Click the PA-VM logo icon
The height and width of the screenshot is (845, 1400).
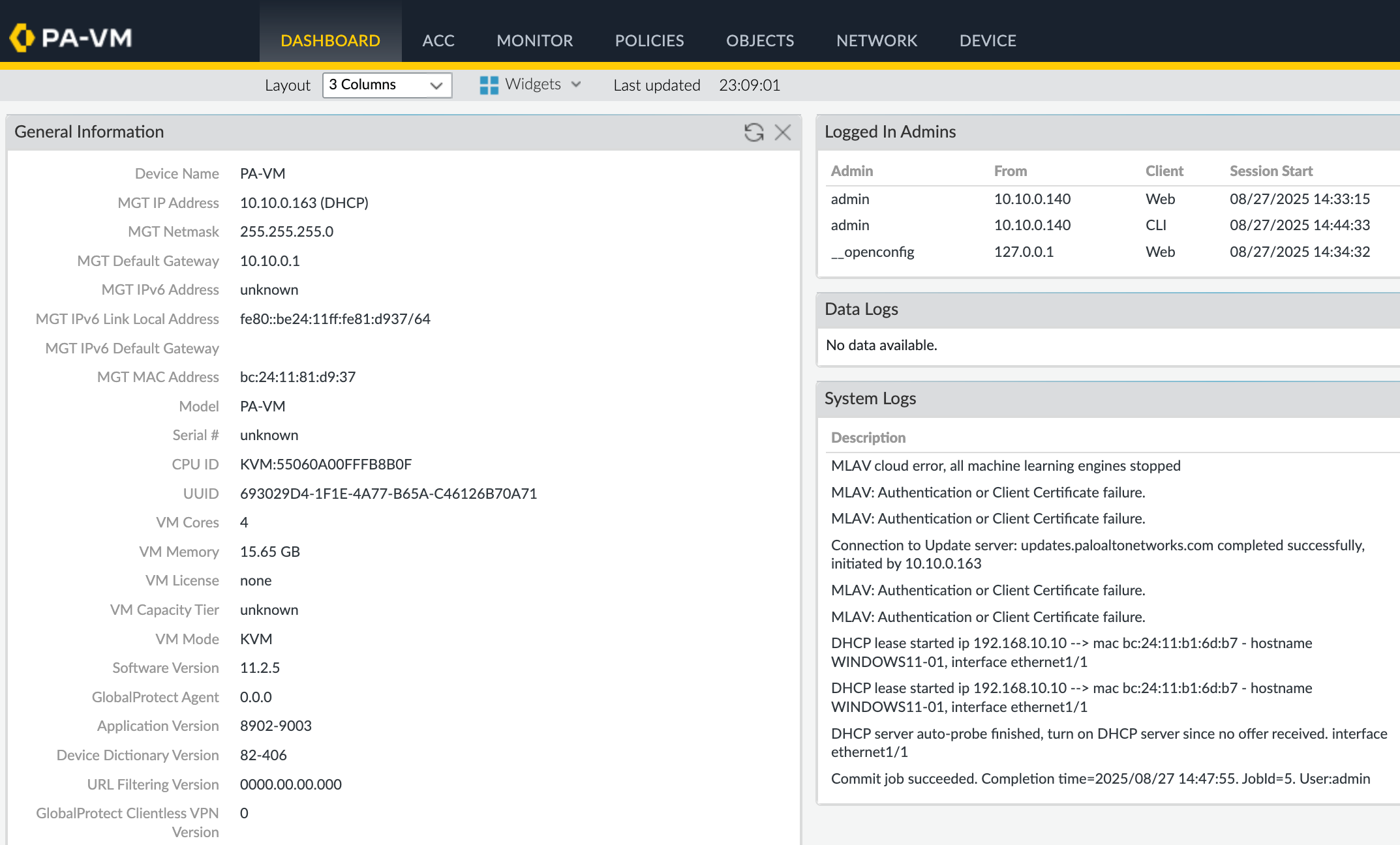[x=22, y=38]
